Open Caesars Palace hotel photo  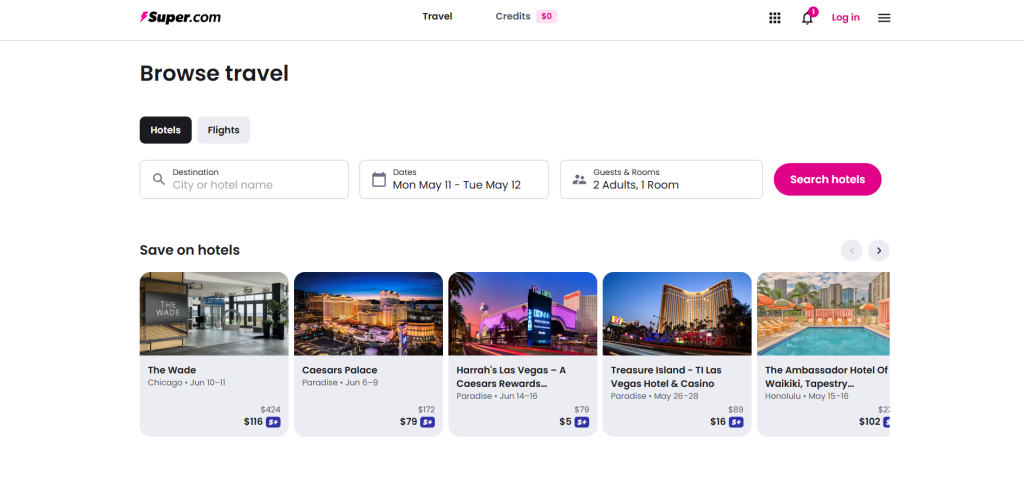(x=368, y=314)
